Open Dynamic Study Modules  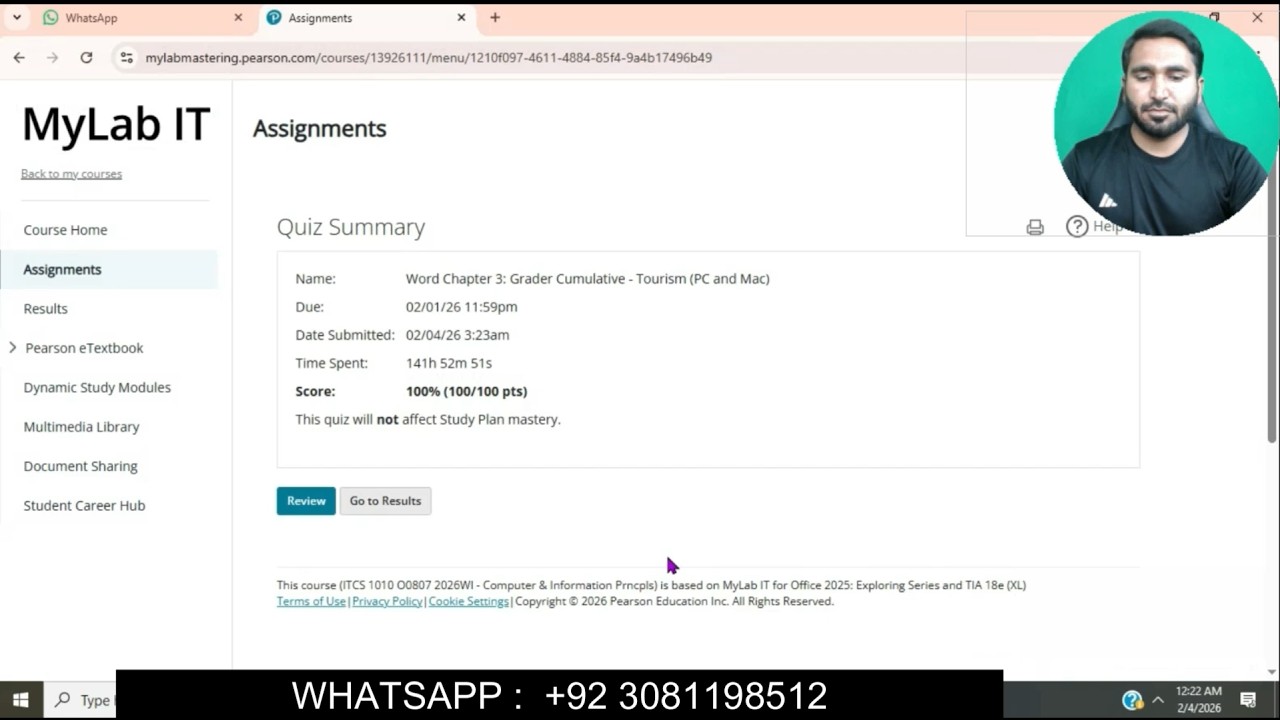pos(97,387)
